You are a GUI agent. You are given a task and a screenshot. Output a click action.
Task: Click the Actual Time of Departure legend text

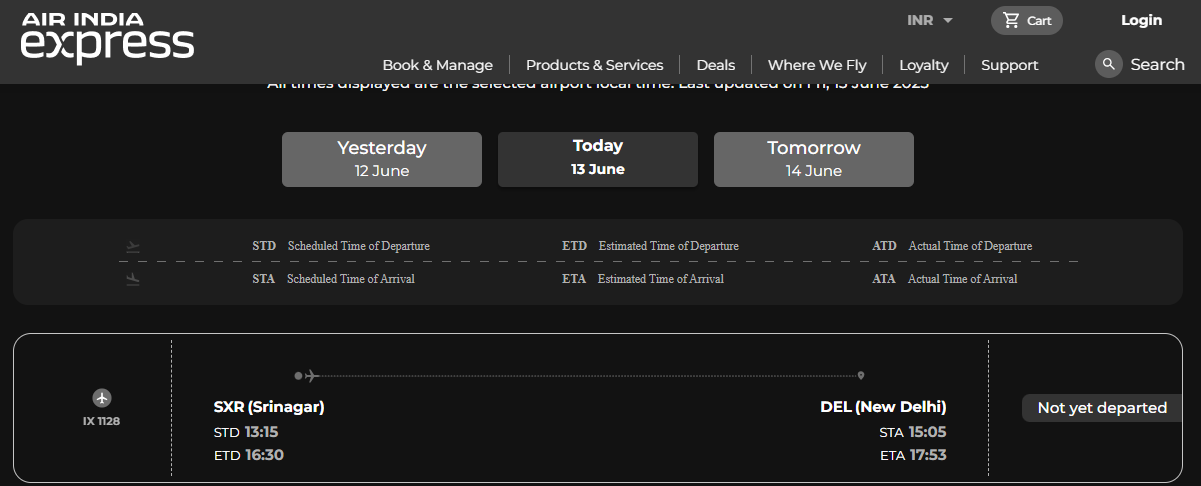[970, 246]
